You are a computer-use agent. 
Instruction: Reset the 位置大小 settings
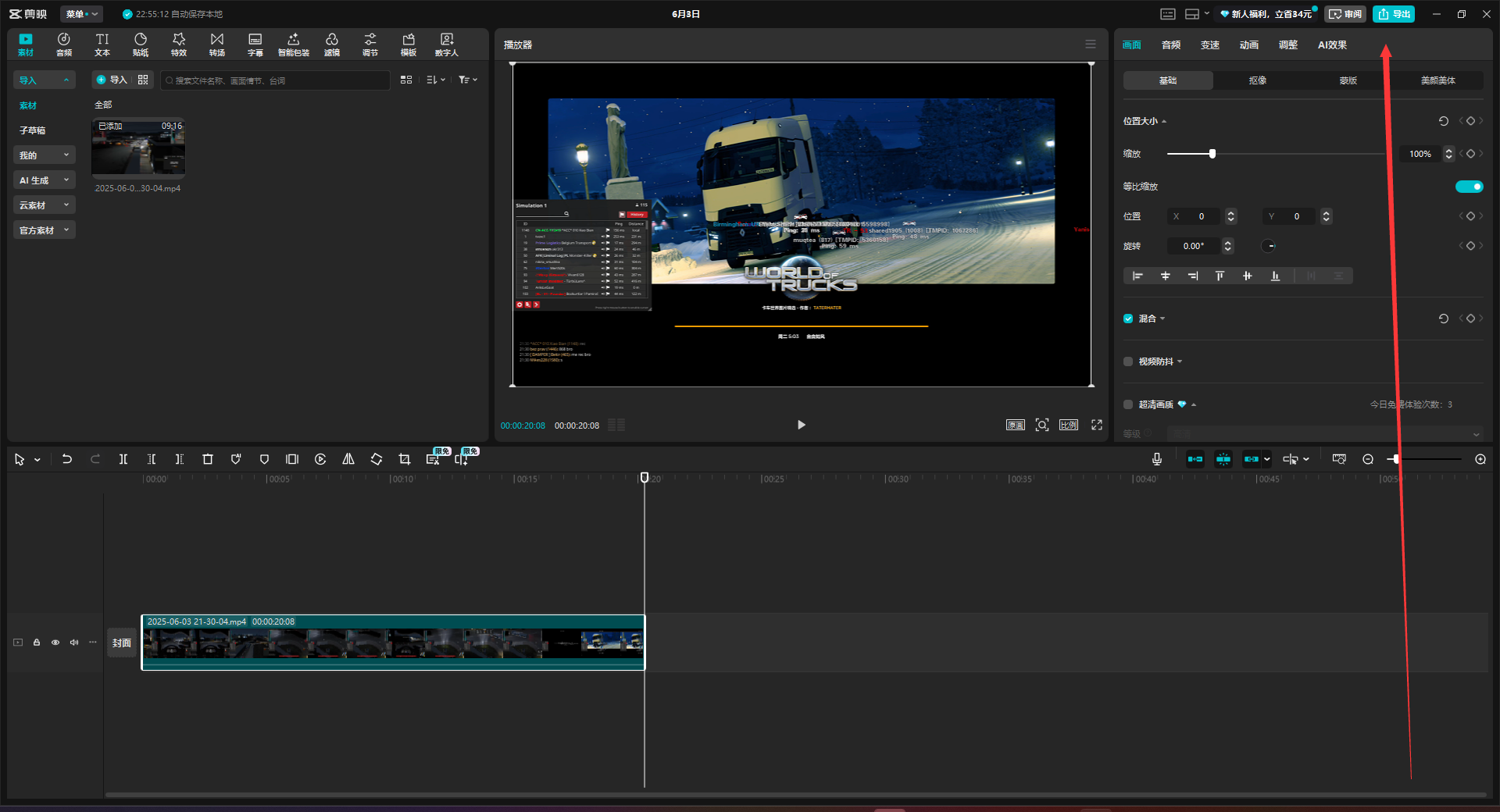click(x=1444, y=121)
